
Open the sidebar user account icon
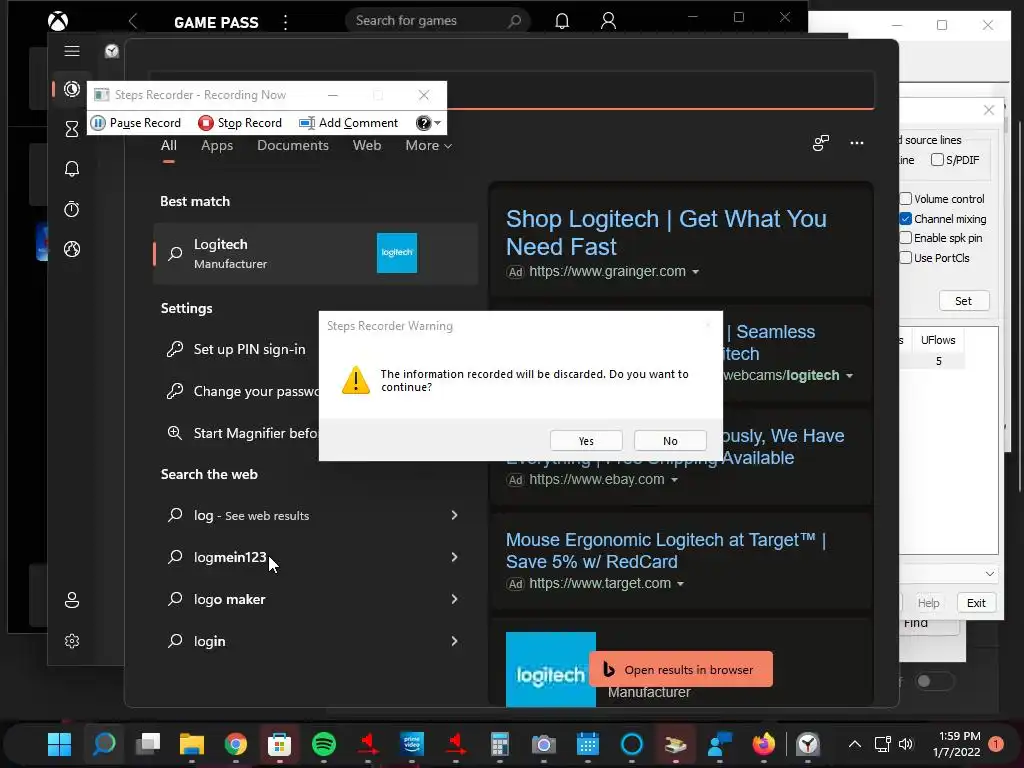72,600
